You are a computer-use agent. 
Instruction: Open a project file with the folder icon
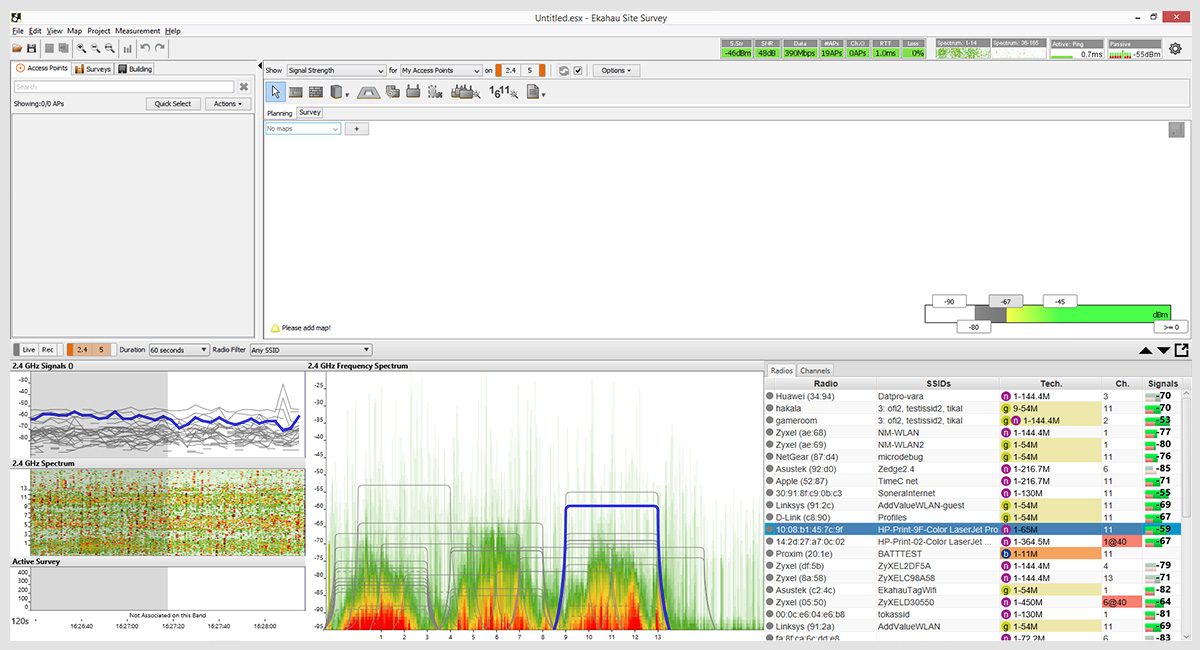coord(17,48)
